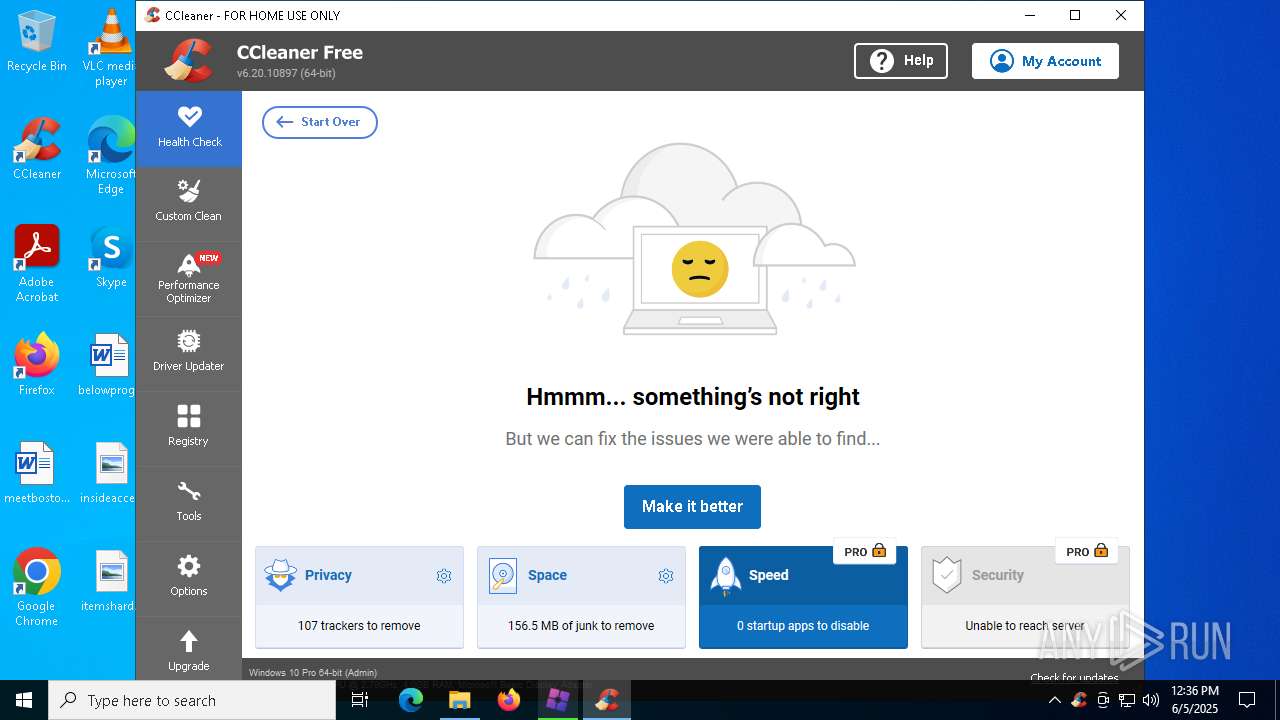Open Space settings gear icon
This screenshot has width=1280, height=720.
coord(666,576)
